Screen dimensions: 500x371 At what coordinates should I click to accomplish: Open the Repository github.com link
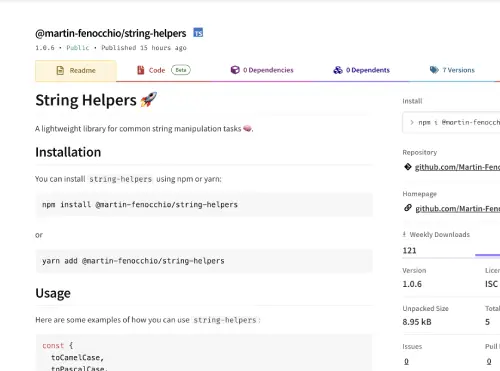457,167
